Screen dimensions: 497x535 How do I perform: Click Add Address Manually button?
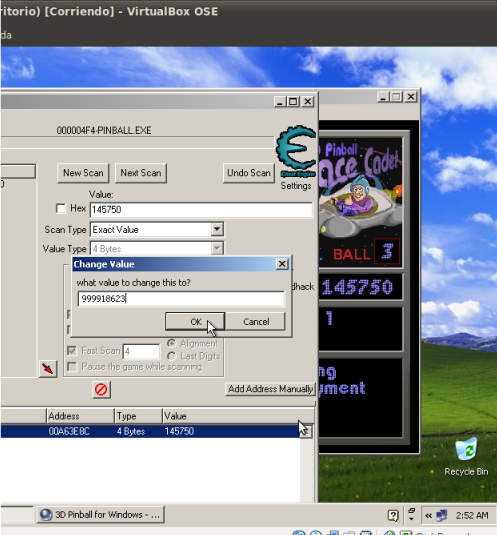tap(270, 389)
